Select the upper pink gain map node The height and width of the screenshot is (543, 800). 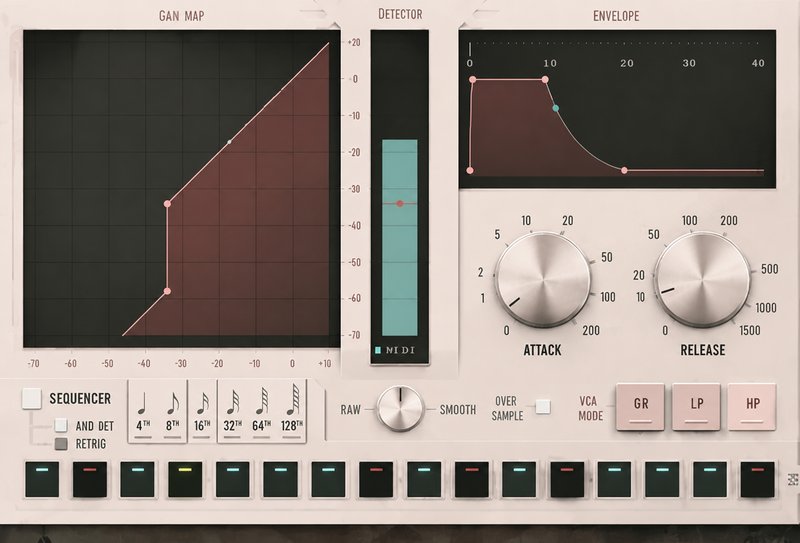point(167,204)
